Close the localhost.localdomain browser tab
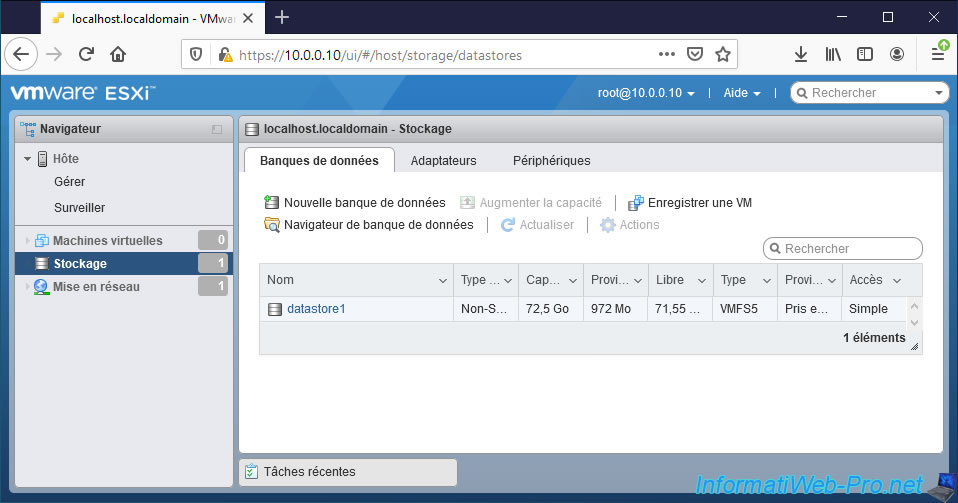 [248, 18]
